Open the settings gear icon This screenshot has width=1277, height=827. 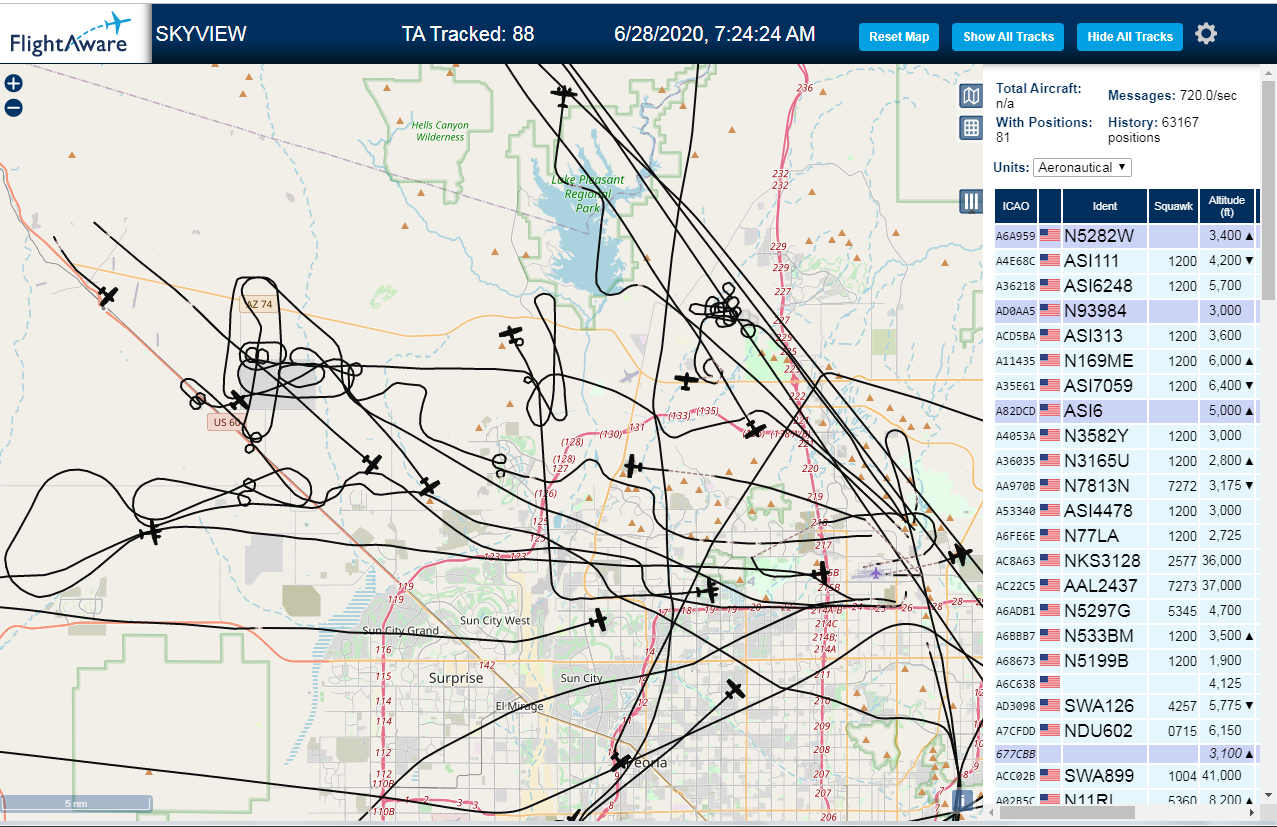click(1206, 34)
